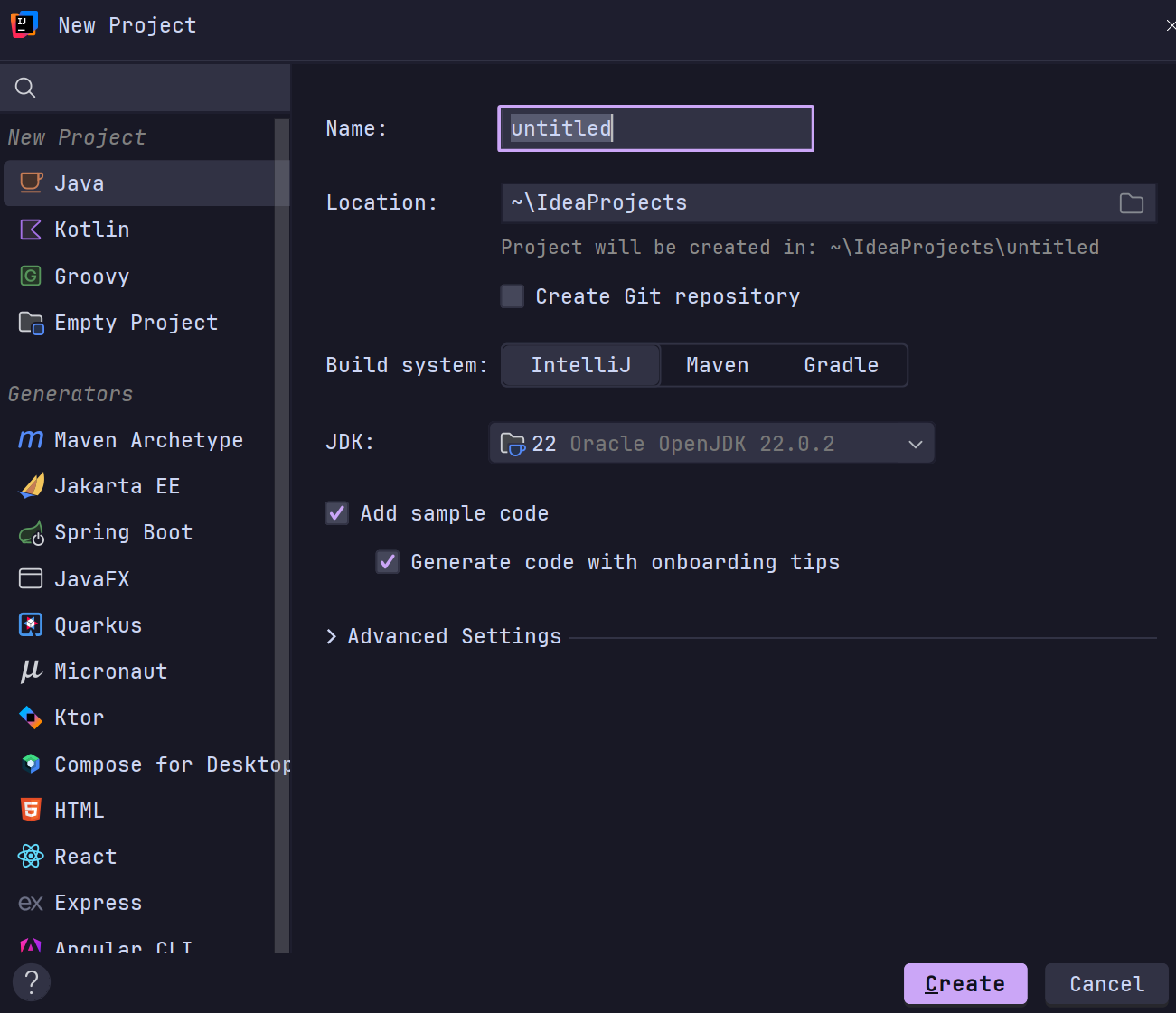Click the project list scrollbar

point(282,535)
